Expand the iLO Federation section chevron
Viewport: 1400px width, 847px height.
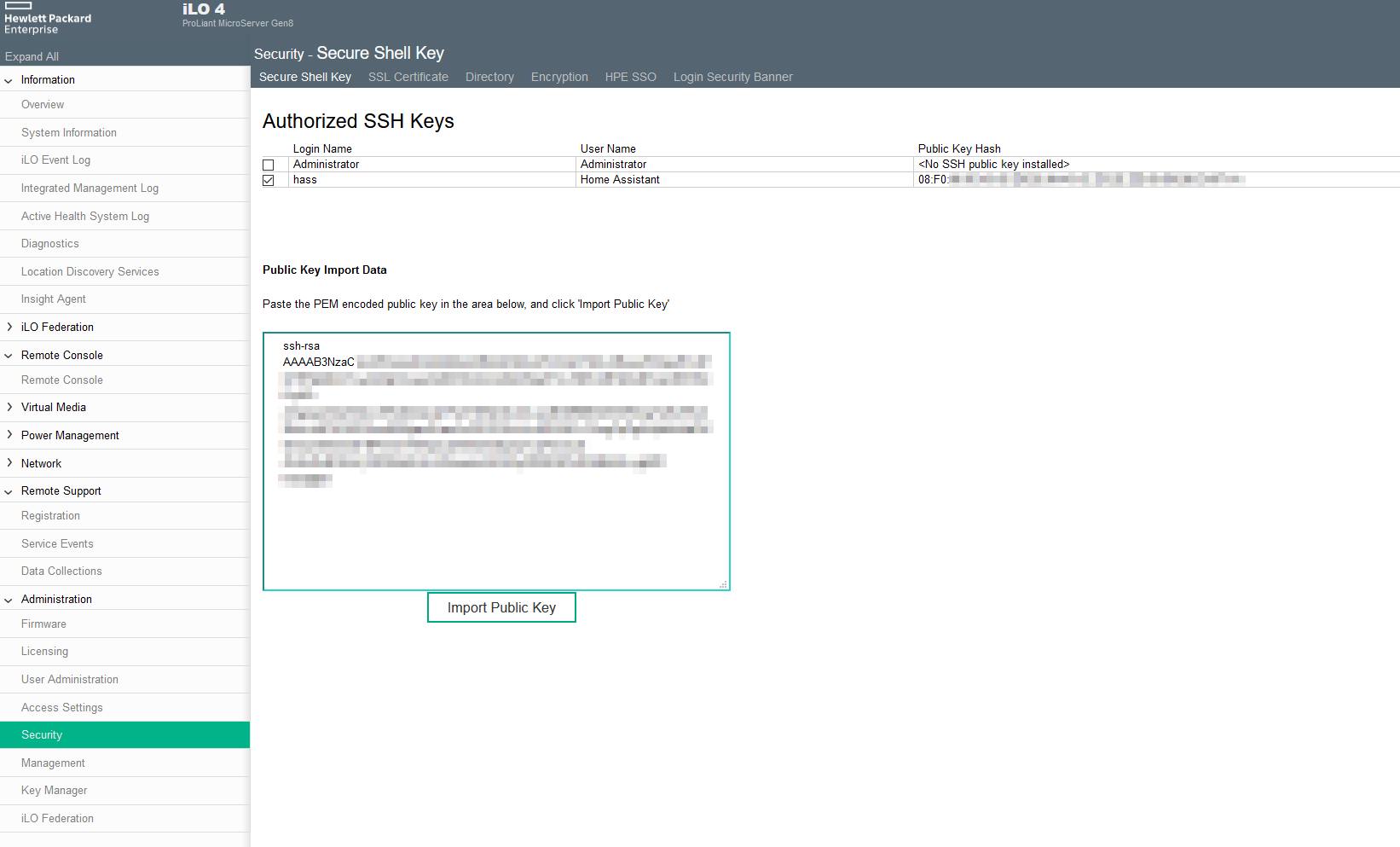coord(9,327)
